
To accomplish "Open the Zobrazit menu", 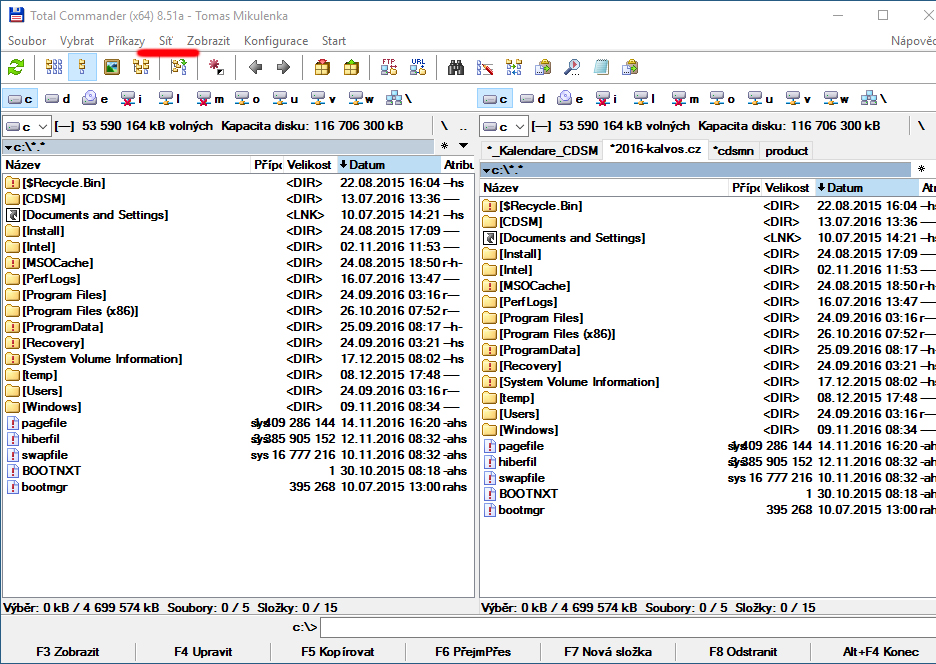I will coord(208,41).
